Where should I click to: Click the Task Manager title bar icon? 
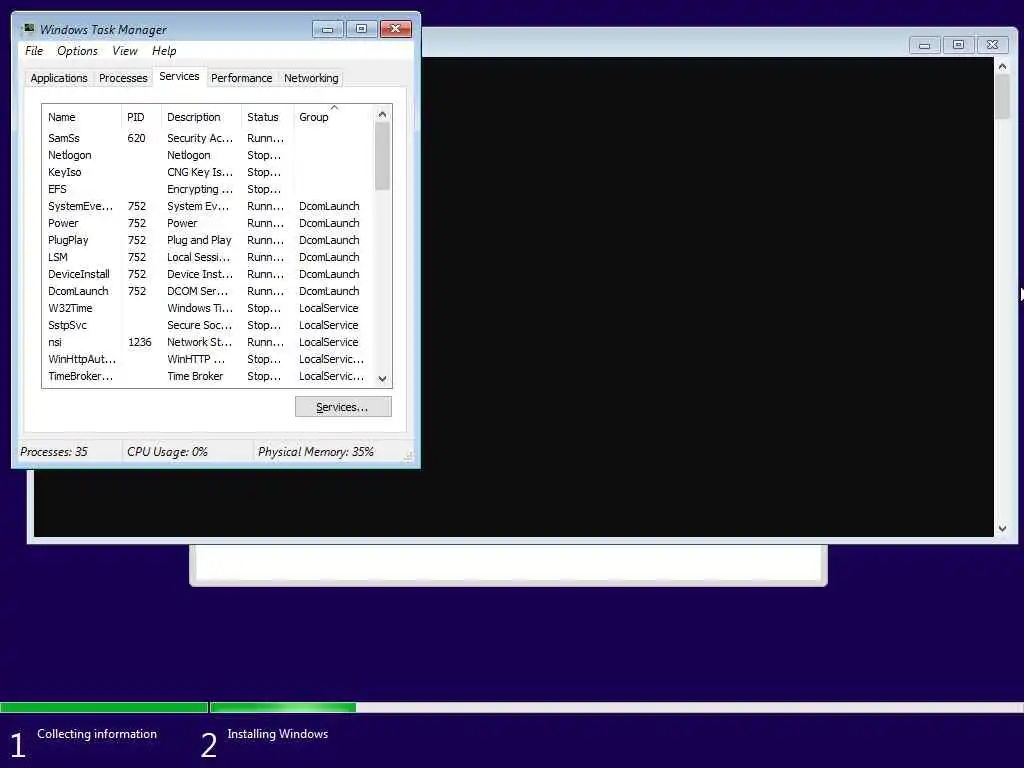click(x=28, y=29)
